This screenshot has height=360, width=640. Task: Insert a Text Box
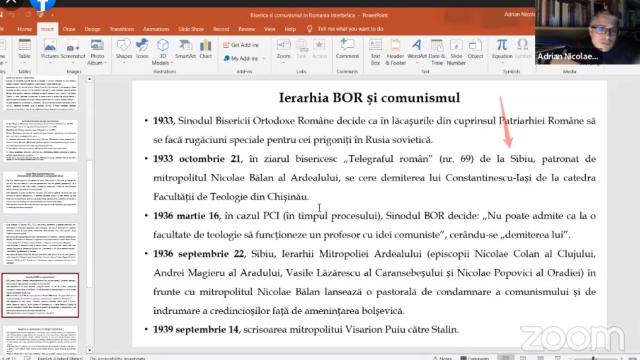pyautogui.click(x=375, y=52)
